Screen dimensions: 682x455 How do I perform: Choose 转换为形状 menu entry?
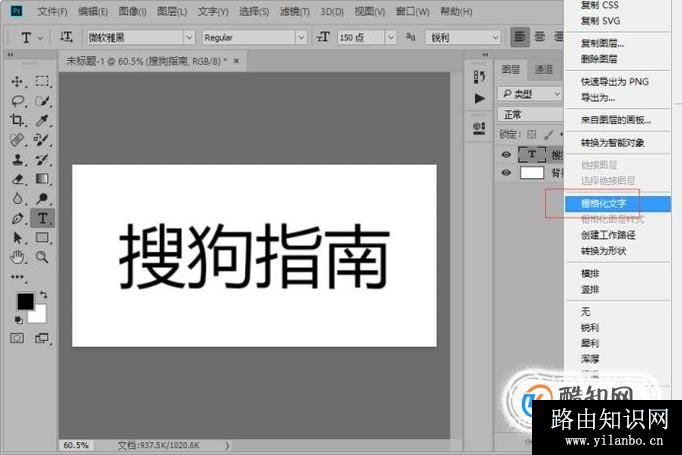(x=618, y=251)
